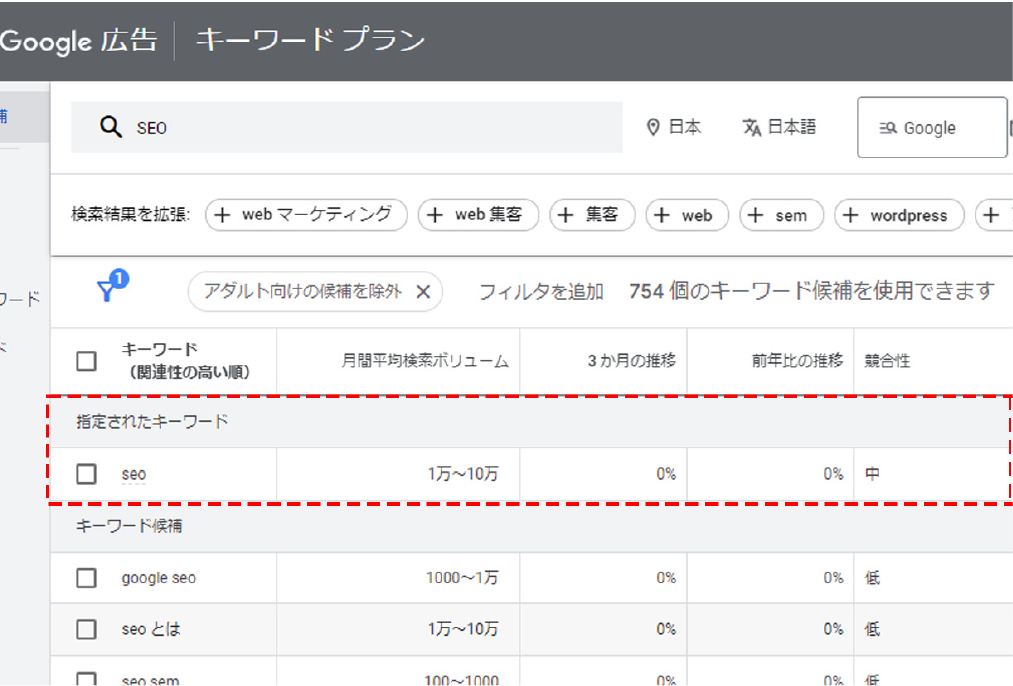This screenshot has width=1013, height=686.
Task: Click the seo keyword text
Action: pyautogui.click(x=134, y=474)
